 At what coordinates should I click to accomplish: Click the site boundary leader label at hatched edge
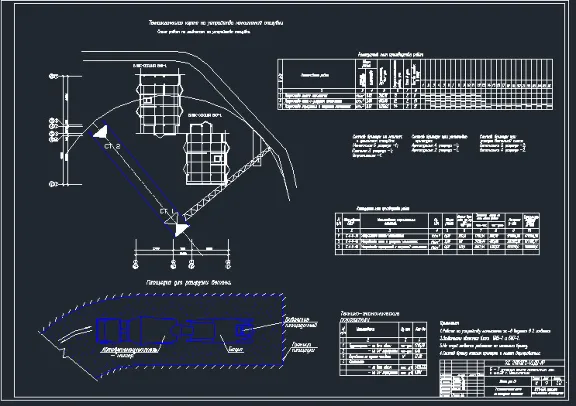[303, 348]
